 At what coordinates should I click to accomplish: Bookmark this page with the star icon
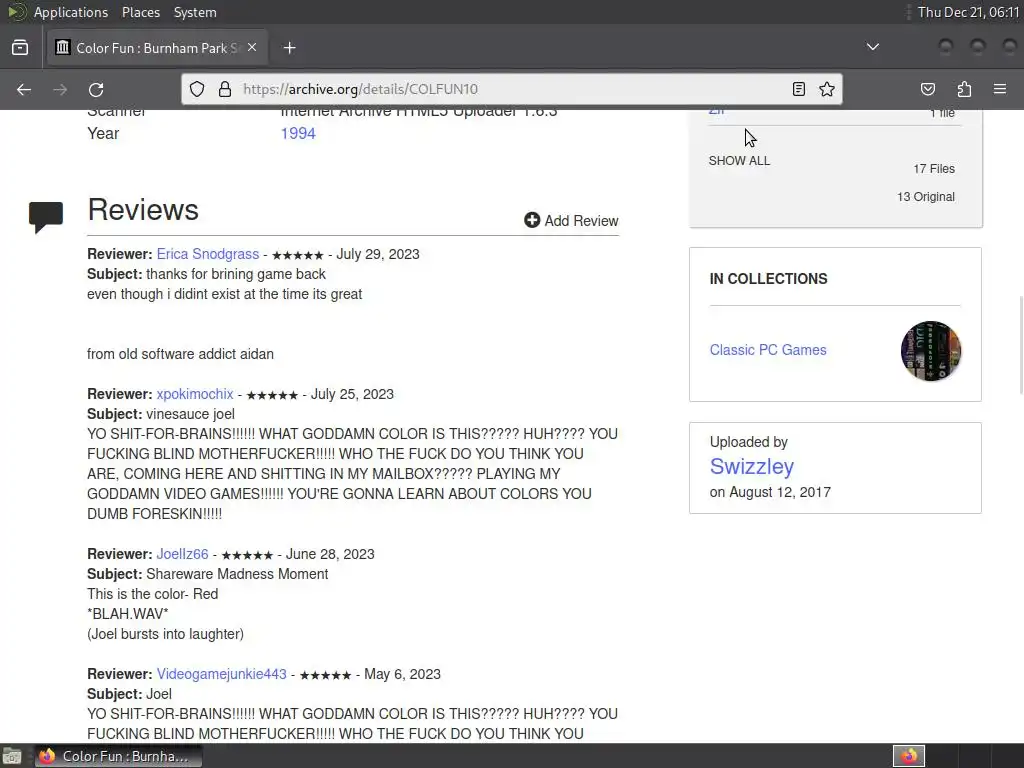pyautogui.click(x=827, y=89)
